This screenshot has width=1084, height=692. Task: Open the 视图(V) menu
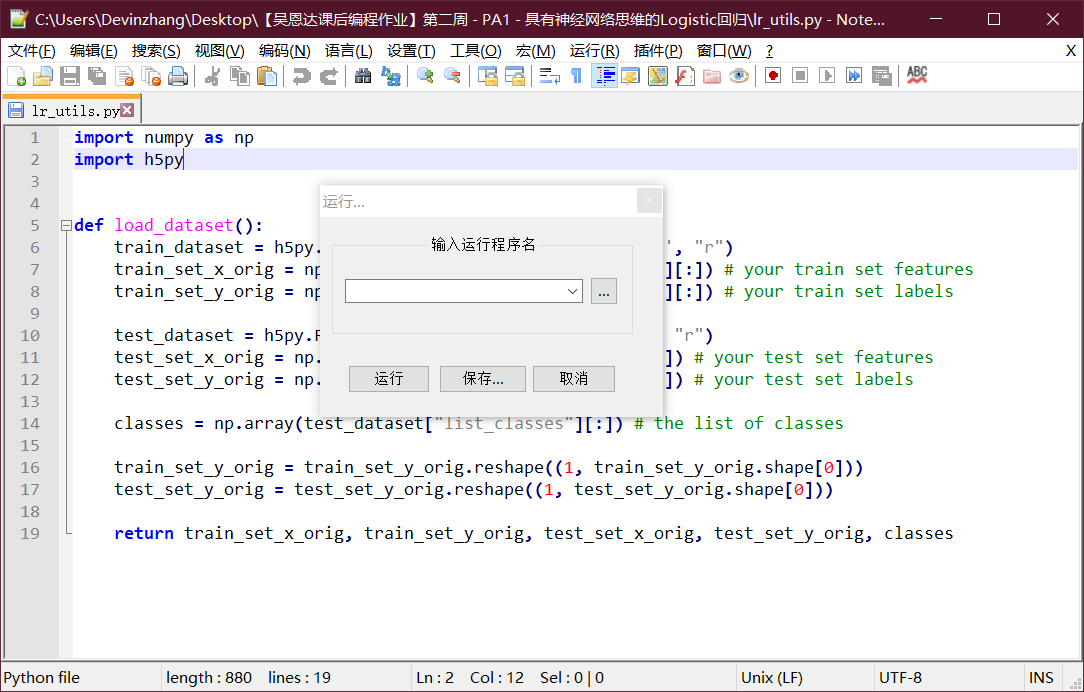click(219, 50)
